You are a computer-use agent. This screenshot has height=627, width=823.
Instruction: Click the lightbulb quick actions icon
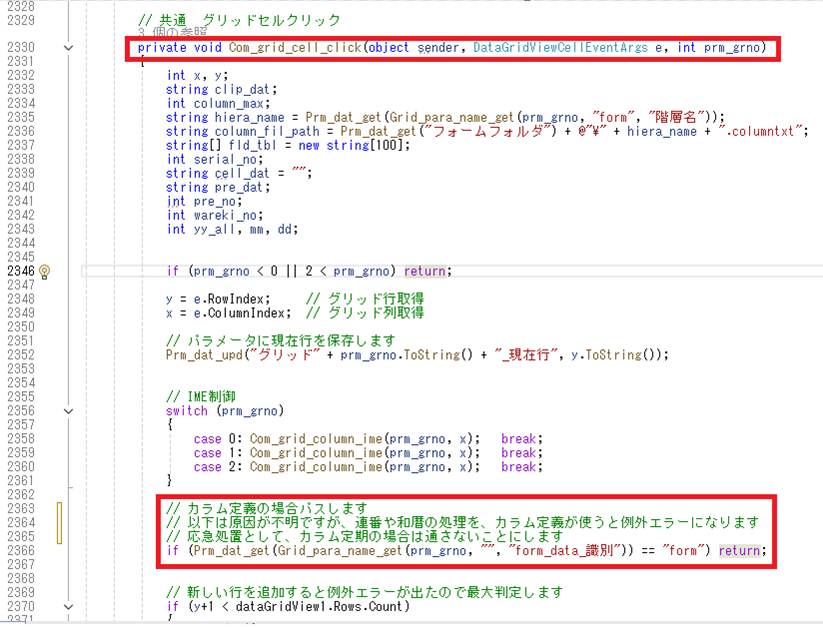click(x=45, y=271)
